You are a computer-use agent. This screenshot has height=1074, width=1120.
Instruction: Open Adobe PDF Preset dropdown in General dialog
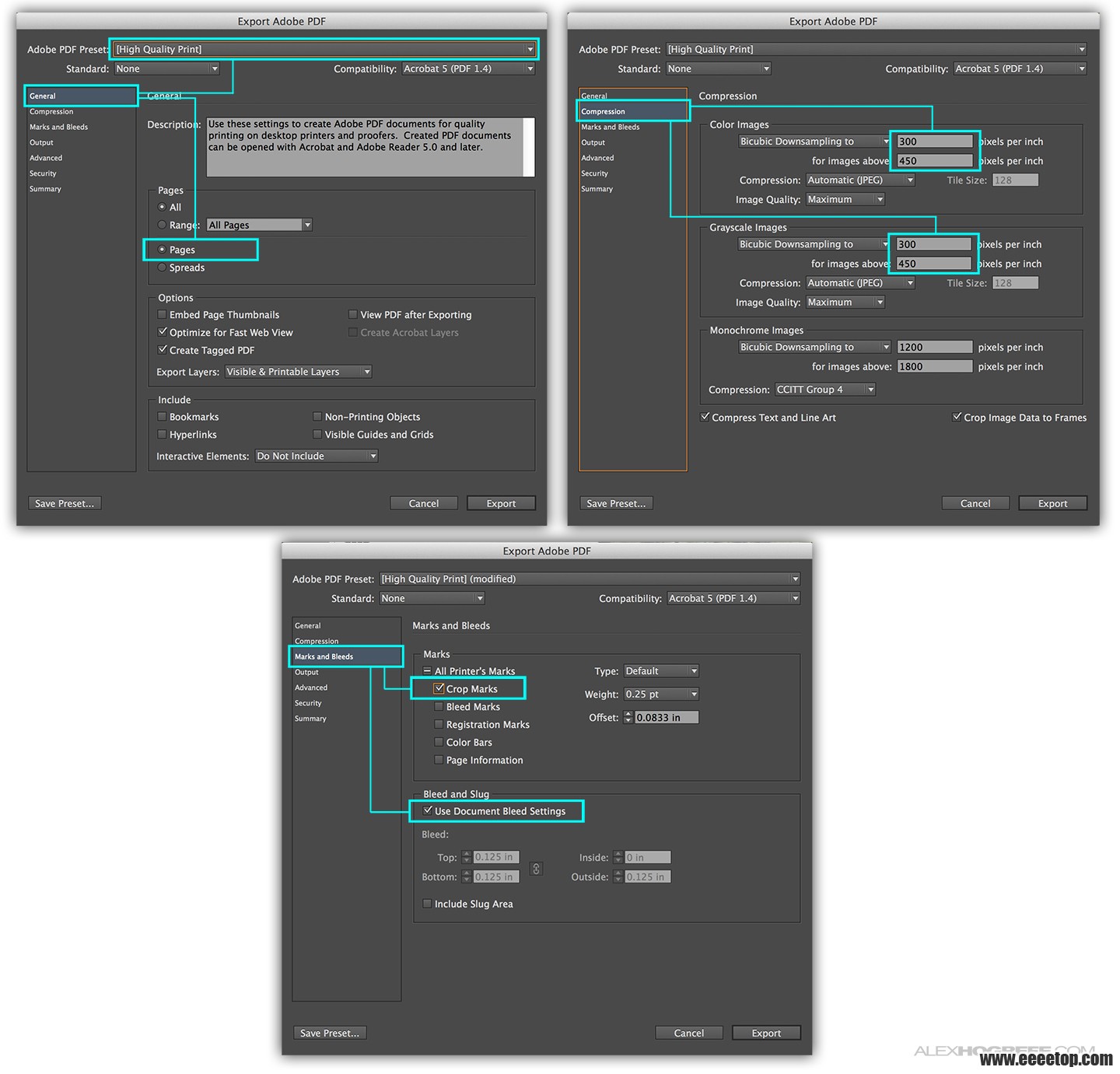click(324, 49)
